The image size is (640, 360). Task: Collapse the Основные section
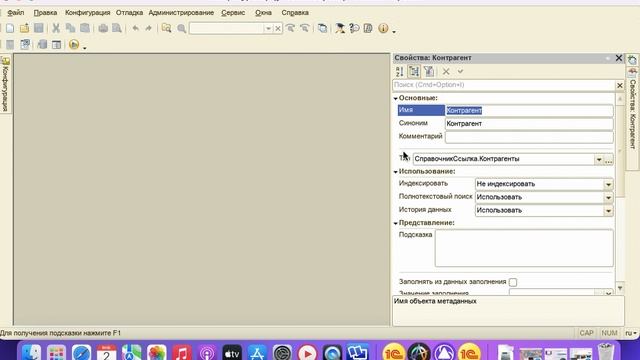pyautogui.click(x=396, y=98)
